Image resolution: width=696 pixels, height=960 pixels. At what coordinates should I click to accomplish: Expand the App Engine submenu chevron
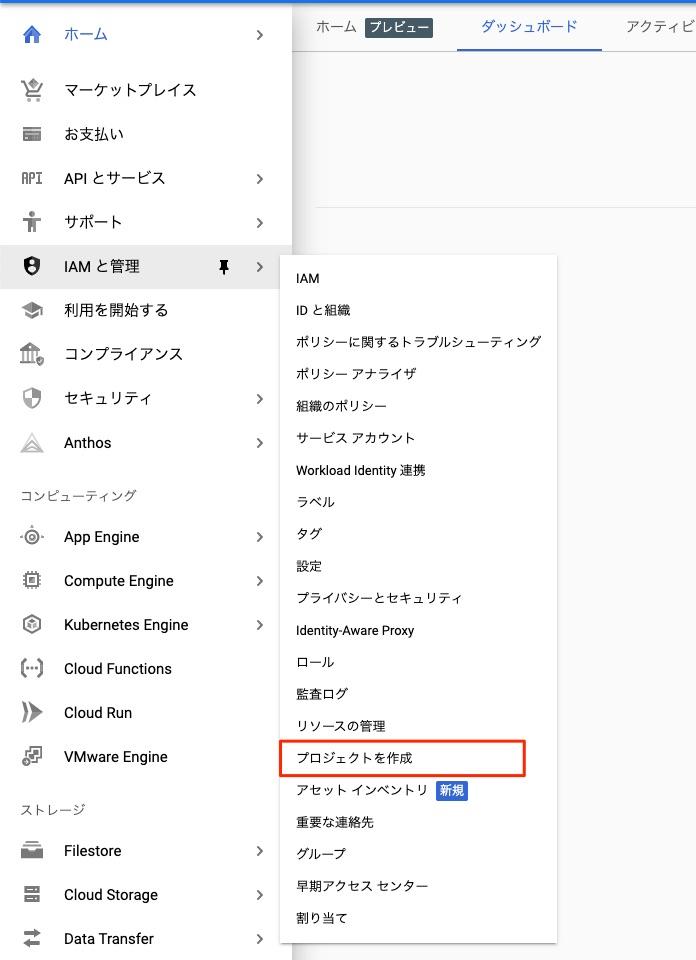pos(260,537)
